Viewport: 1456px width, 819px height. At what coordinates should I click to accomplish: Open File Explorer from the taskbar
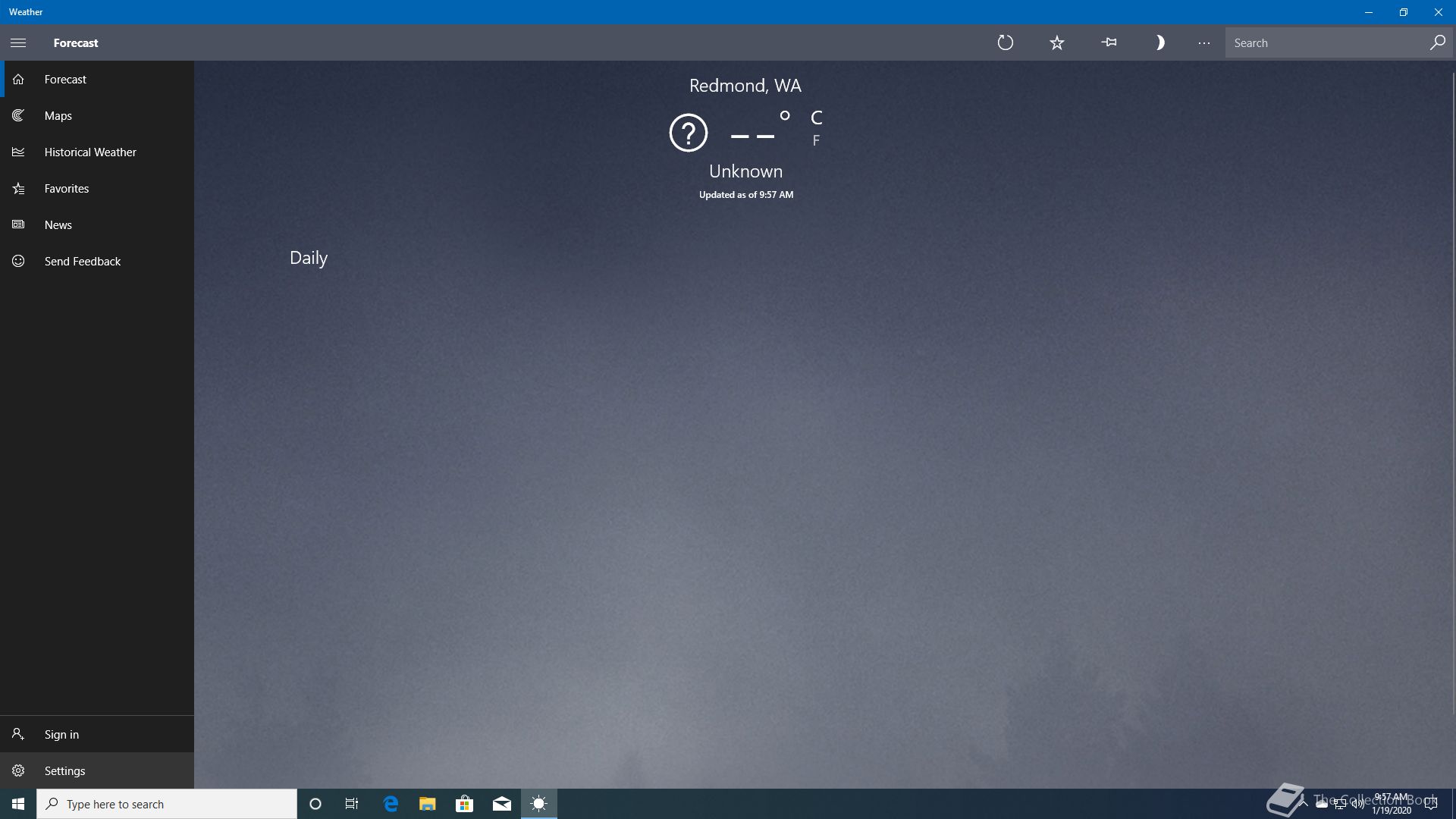[x=428, y=804]
